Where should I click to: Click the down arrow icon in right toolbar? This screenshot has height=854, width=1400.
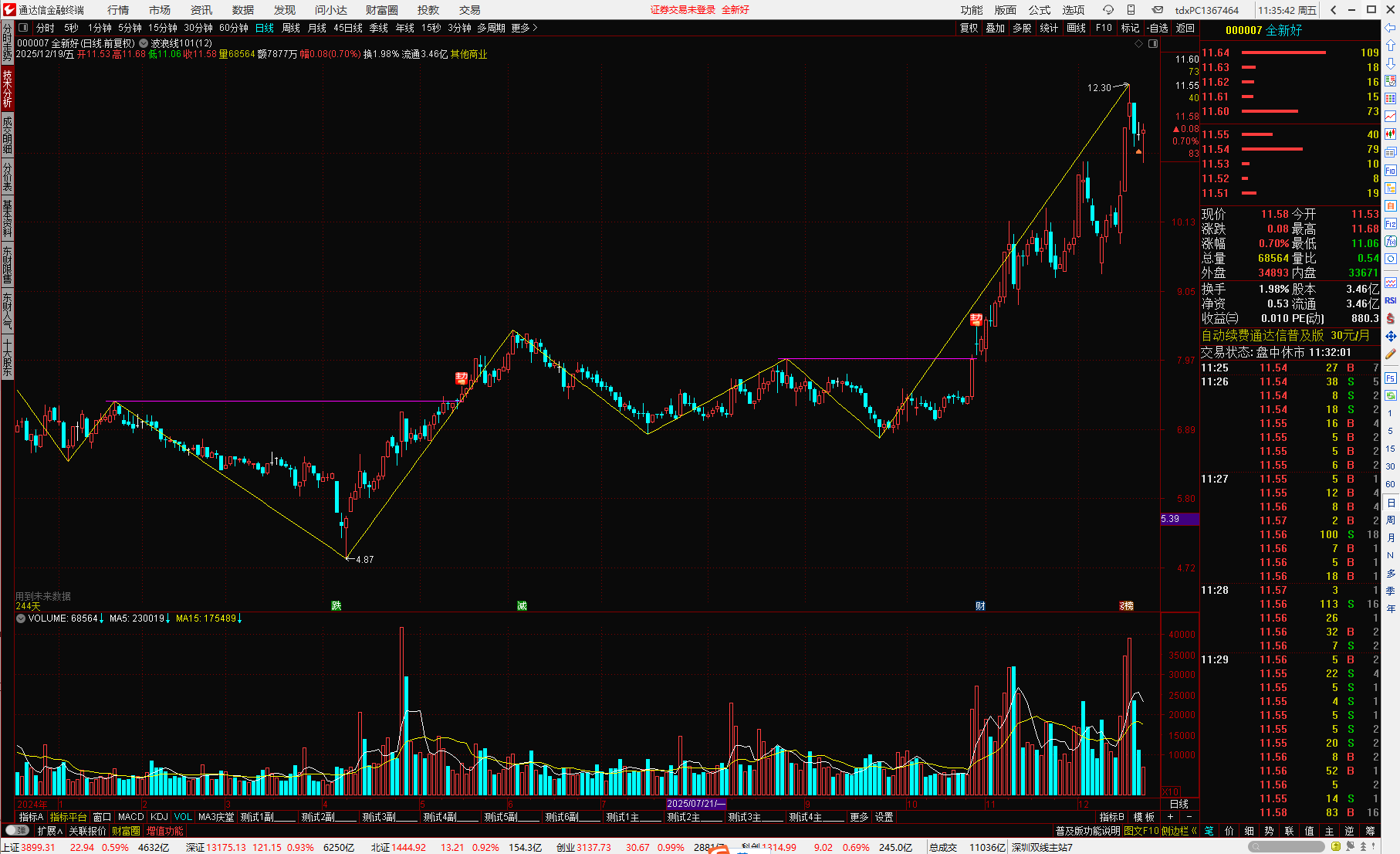click(x=1391, y=63)
